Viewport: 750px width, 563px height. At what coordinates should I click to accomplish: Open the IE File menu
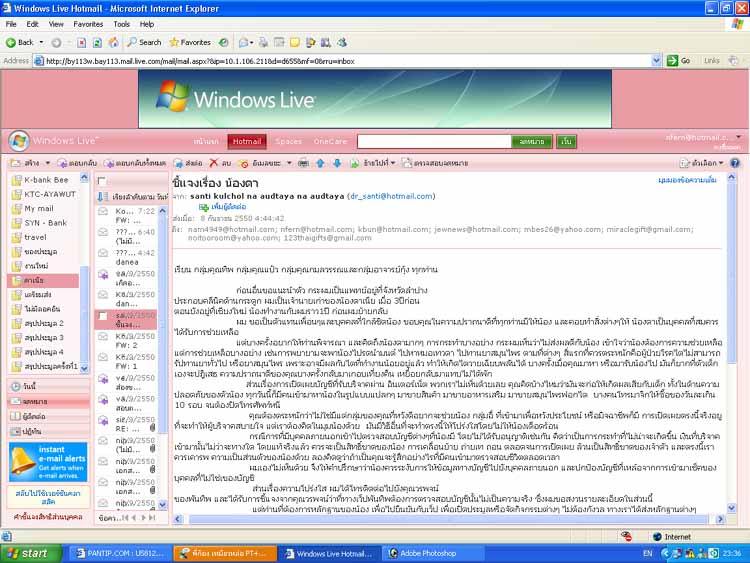click(x=11, y=24)
